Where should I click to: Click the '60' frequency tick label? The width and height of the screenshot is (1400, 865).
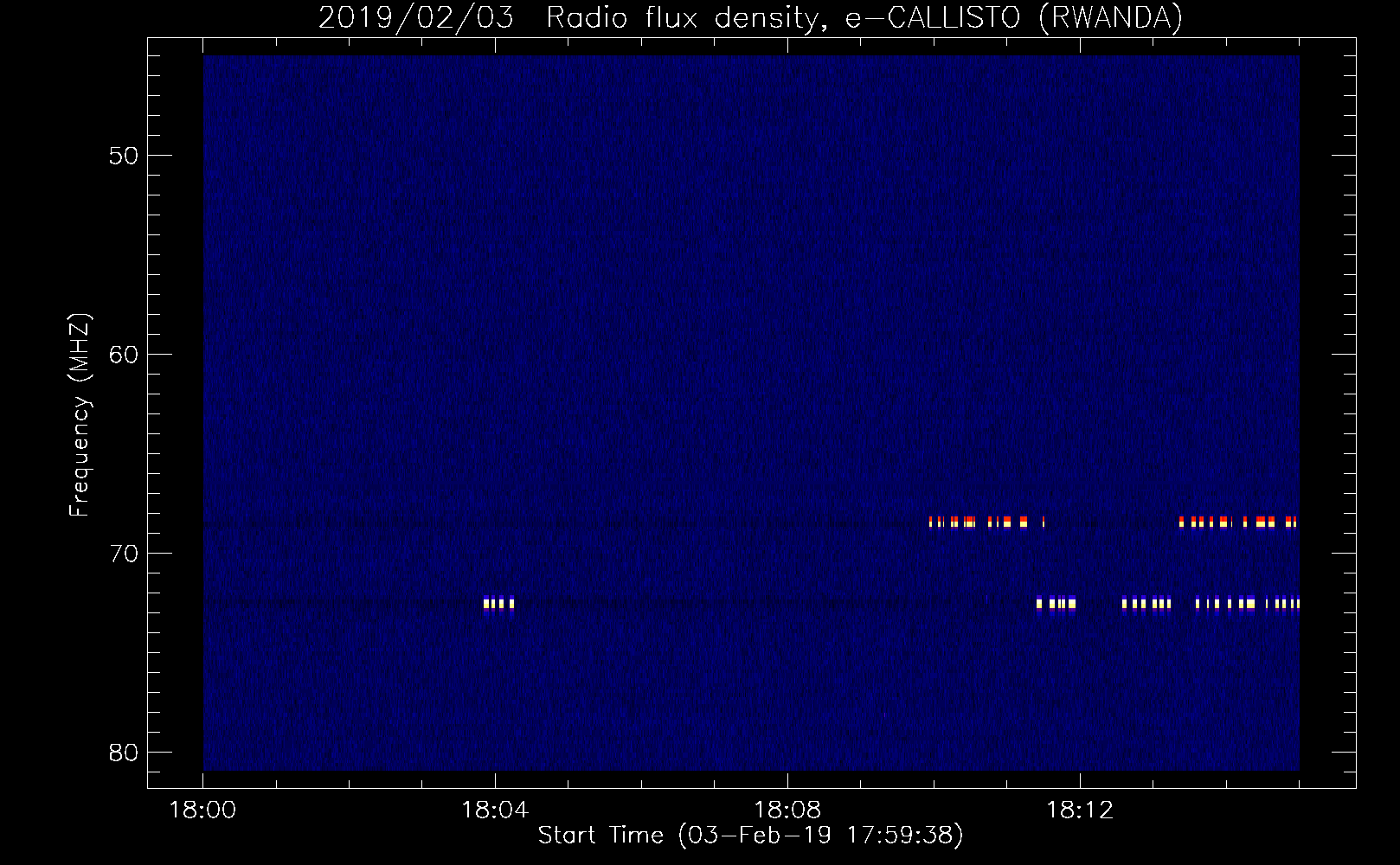point(124,355)
